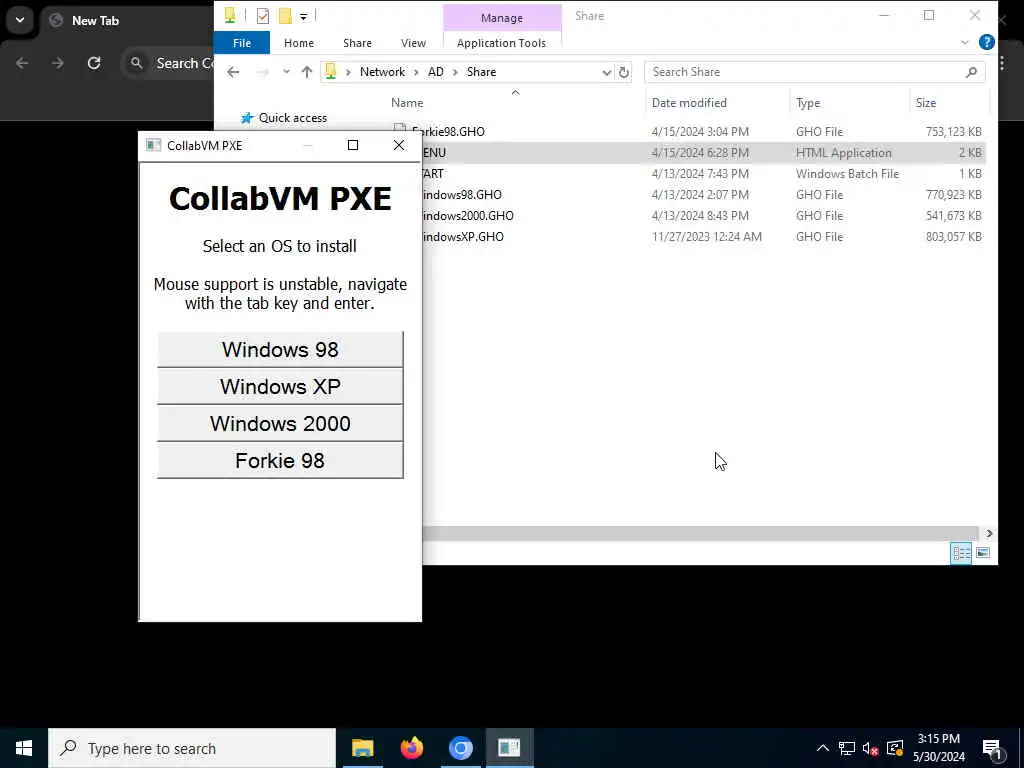Open Application Tools ribbon tab
The image size is (1024, 768).
coord(501,43)
